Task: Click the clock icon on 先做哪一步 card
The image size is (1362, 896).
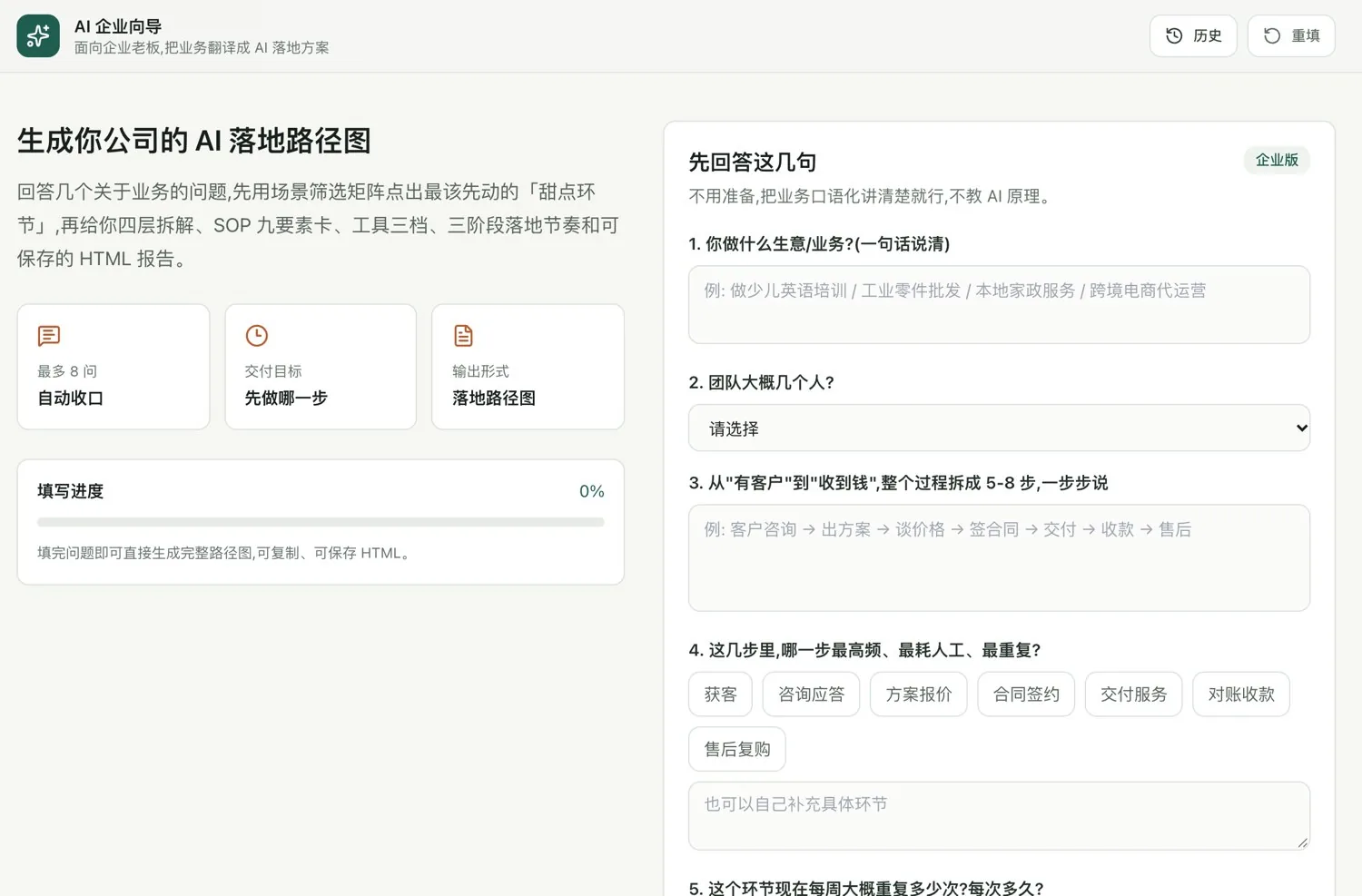Action: [257, 336]
